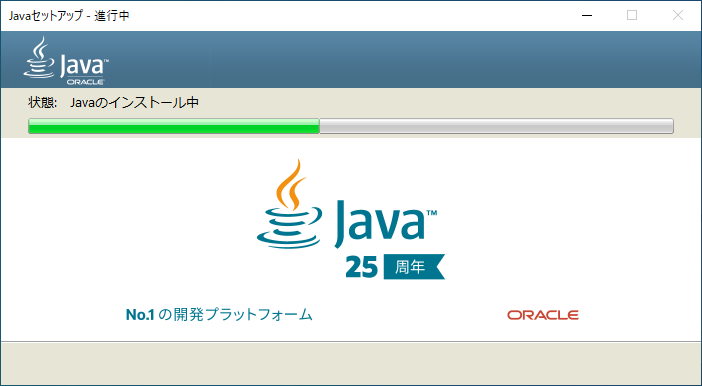Image resolution: width=702 pixels, height=386 pixels.
Task: Click the red ORACLE logo
Action: (x=543, y=315)
